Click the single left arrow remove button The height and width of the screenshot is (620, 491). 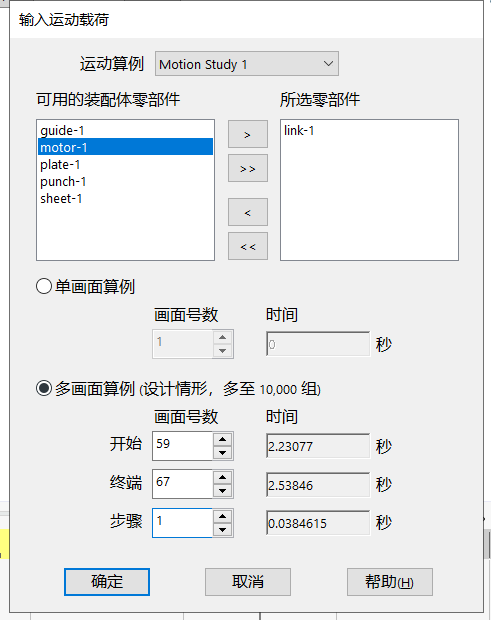(247, 212)
